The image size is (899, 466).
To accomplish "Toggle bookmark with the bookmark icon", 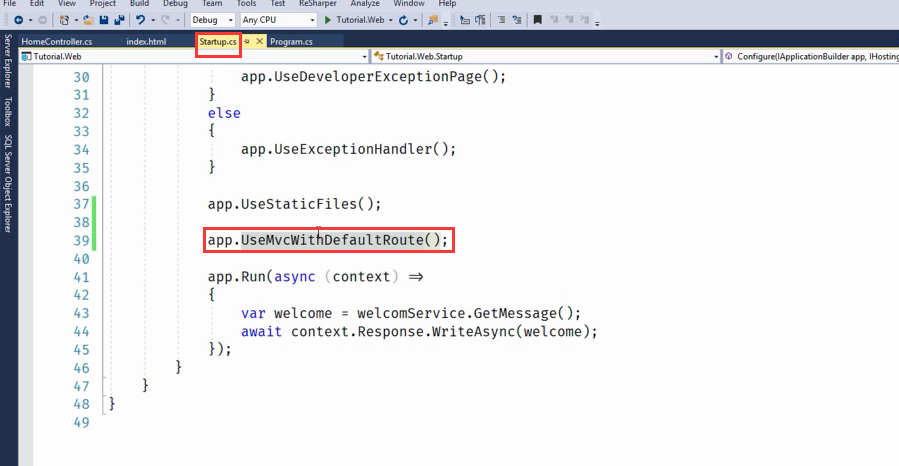I will [537, 20].
